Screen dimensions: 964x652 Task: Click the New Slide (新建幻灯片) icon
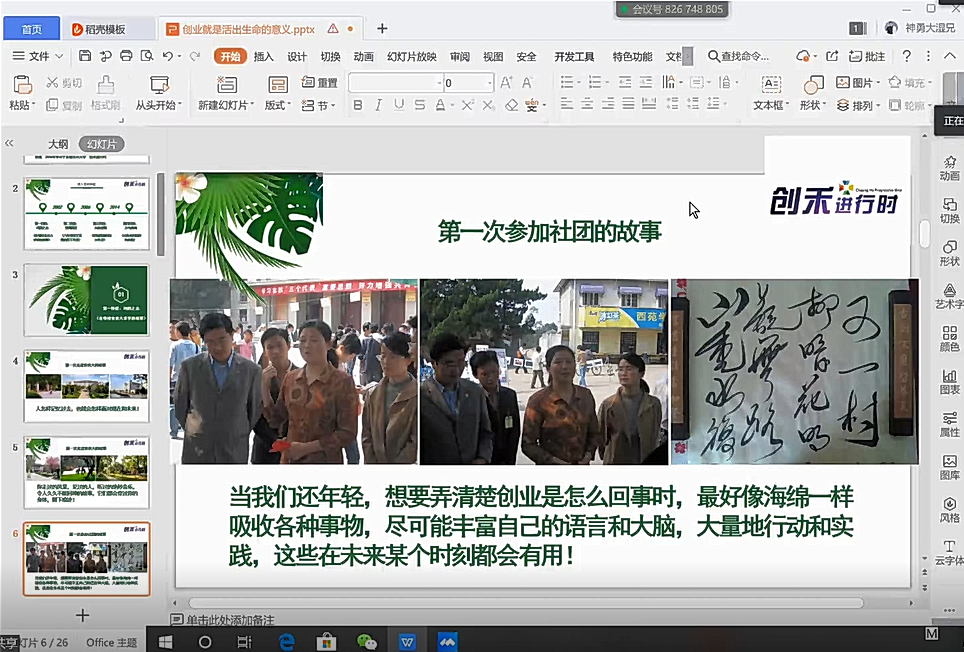pyautogui.click(x=226, y=85)
